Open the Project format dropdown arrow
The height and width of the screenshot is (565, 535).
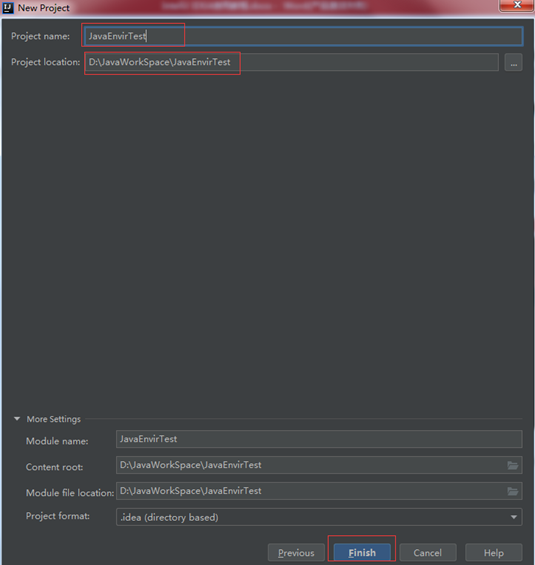pyautogui.click(x=514, y=517)
